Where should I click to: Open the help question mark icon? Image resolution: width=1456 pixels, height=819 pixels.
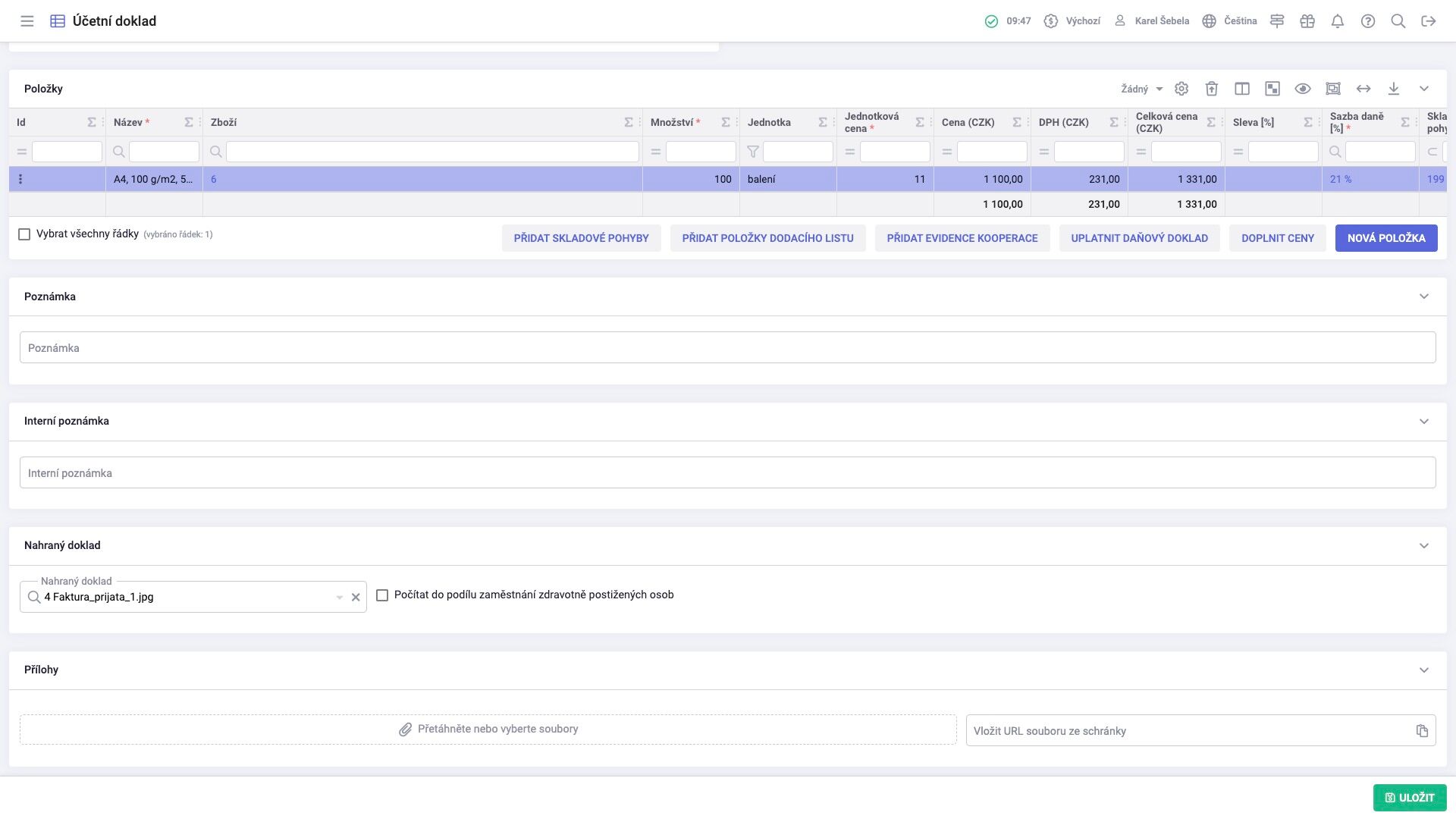pos(1367,21)
